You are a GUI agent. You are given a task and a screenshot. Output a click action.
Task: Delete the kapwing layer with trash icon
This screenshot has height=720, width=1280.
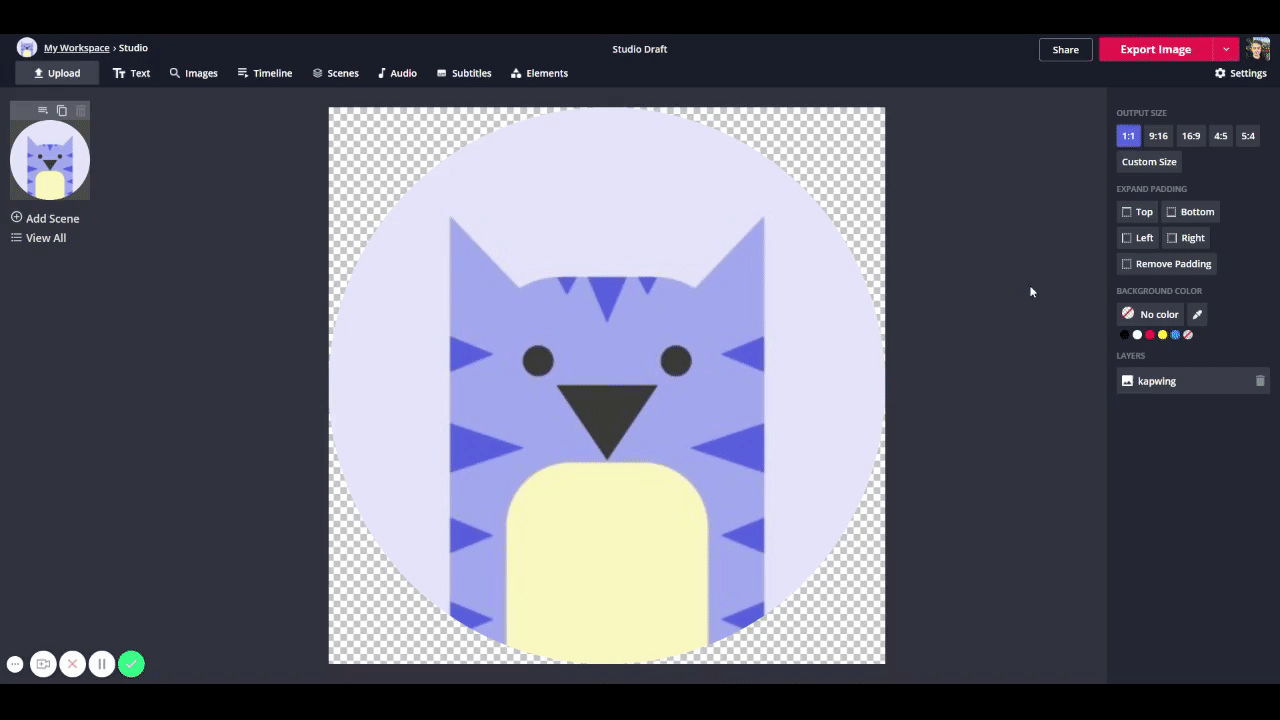click(x=1260, y=381)
